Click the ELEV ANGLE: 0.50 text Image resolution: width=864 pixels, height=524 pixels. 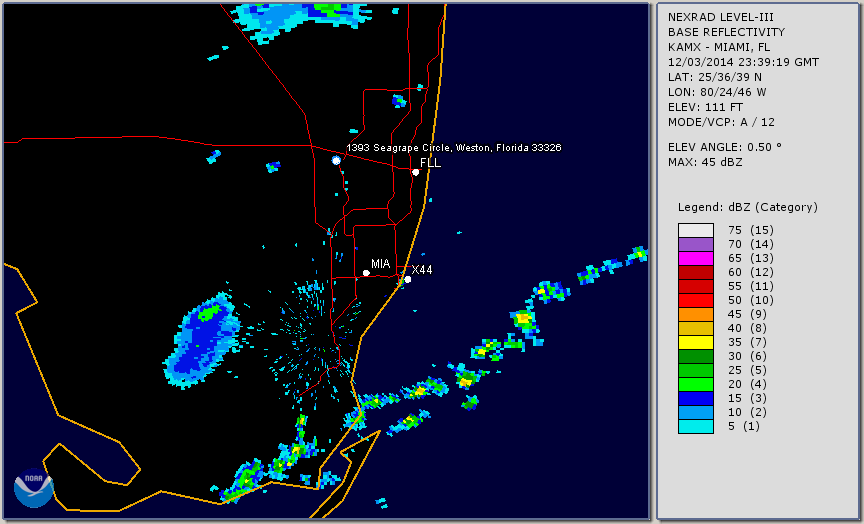(x=725, y=147)
